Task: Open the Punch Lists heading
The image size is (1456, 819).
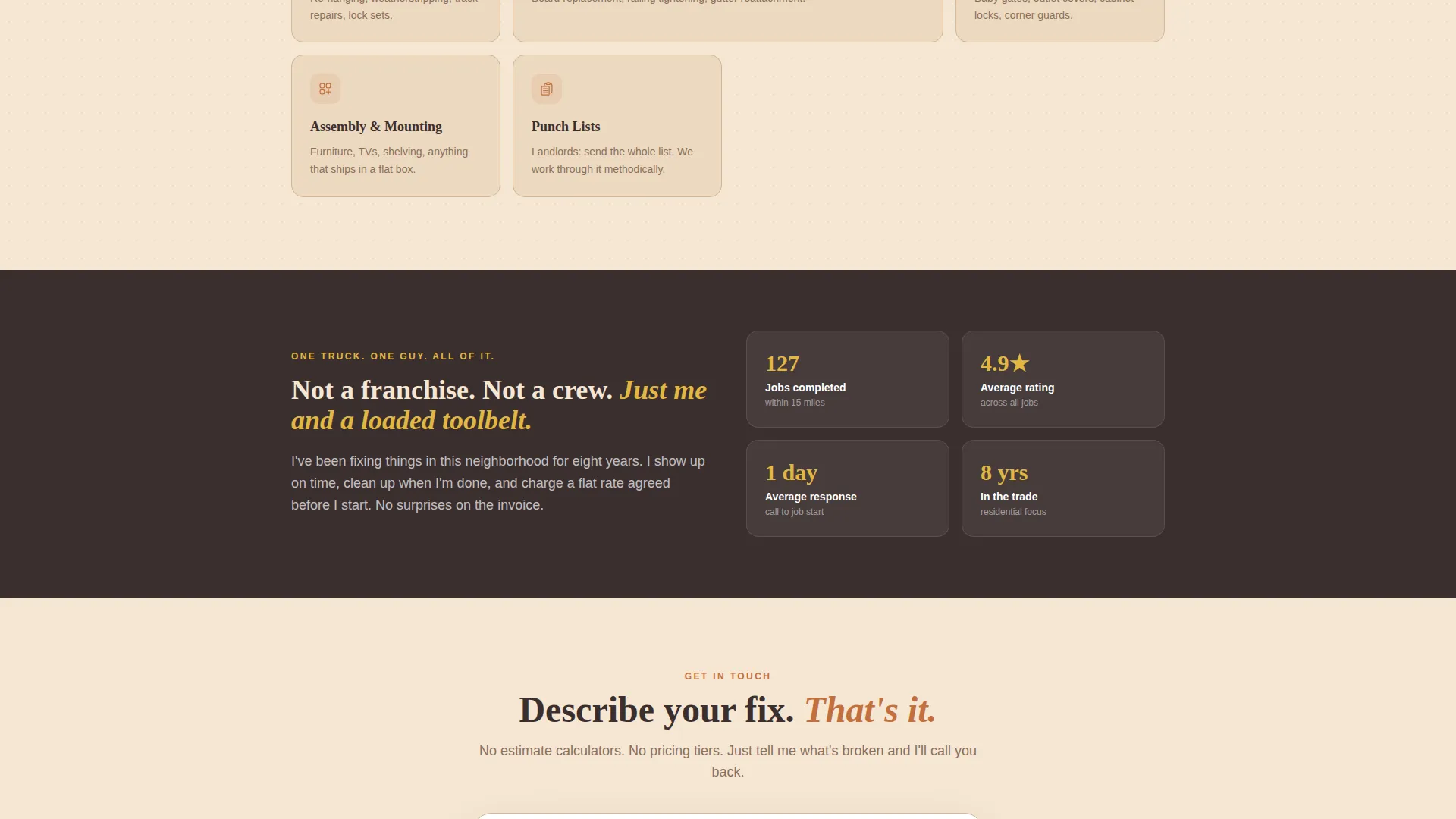Action: (566, 127)
